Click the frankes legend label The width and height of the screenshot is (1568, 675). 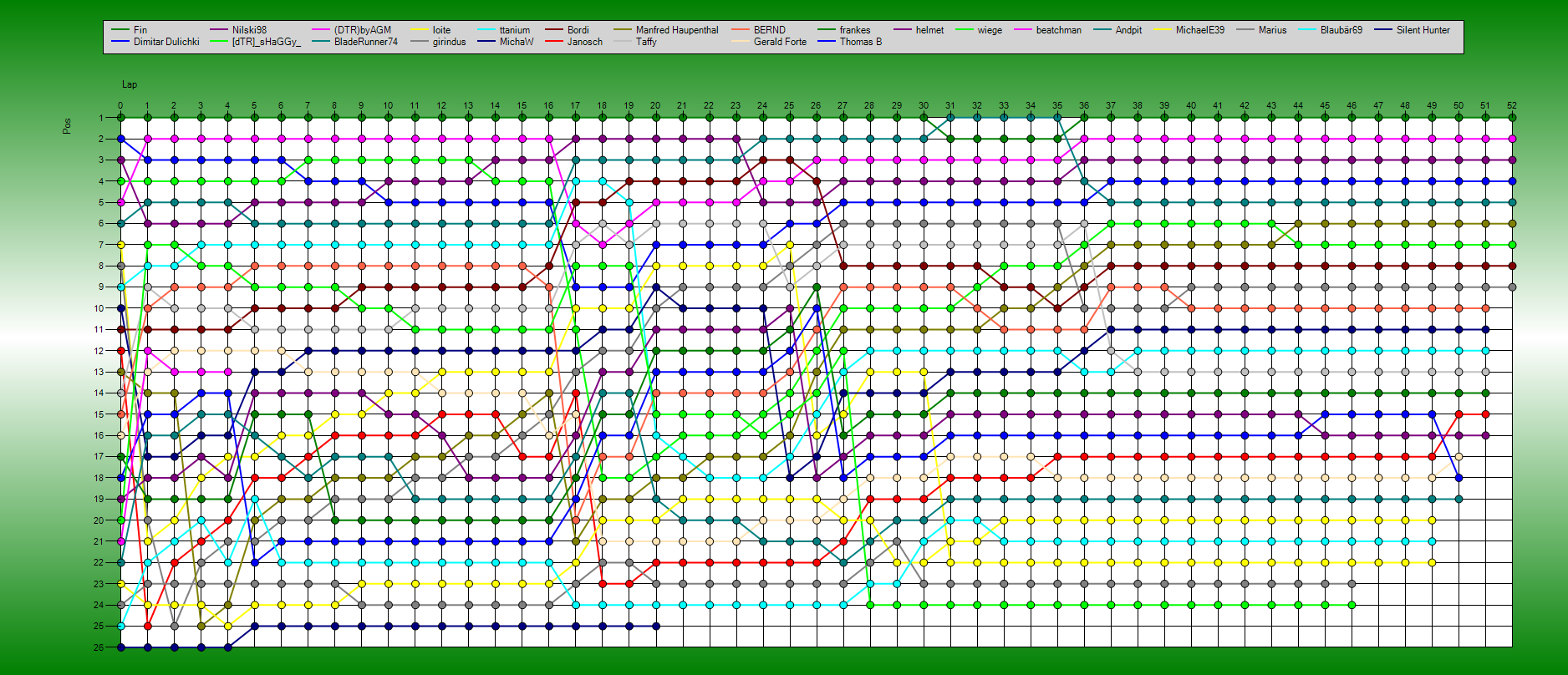pos(855,30)
